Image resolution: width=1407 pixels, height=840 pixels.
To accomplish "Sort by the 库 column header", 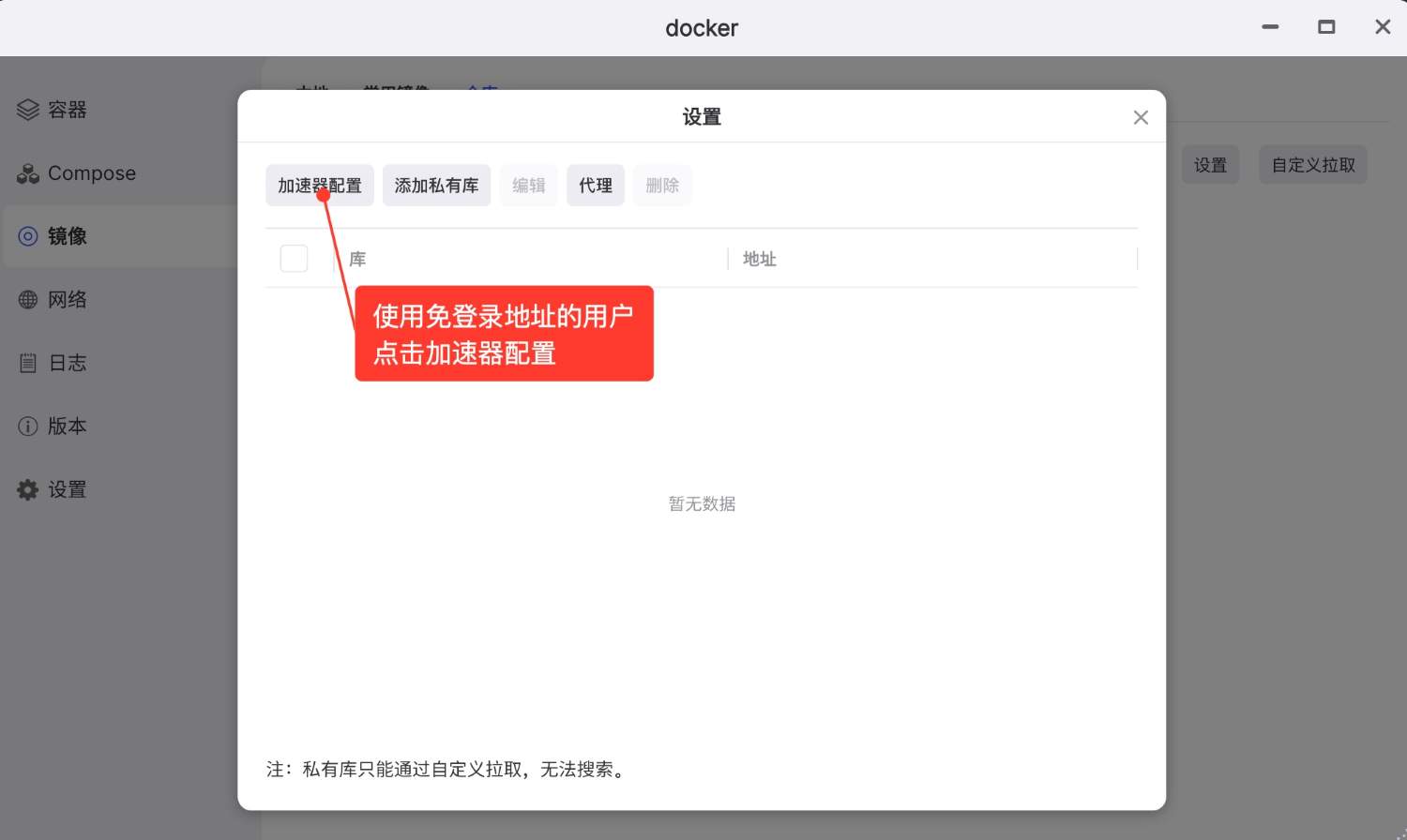I will [357, 259].
